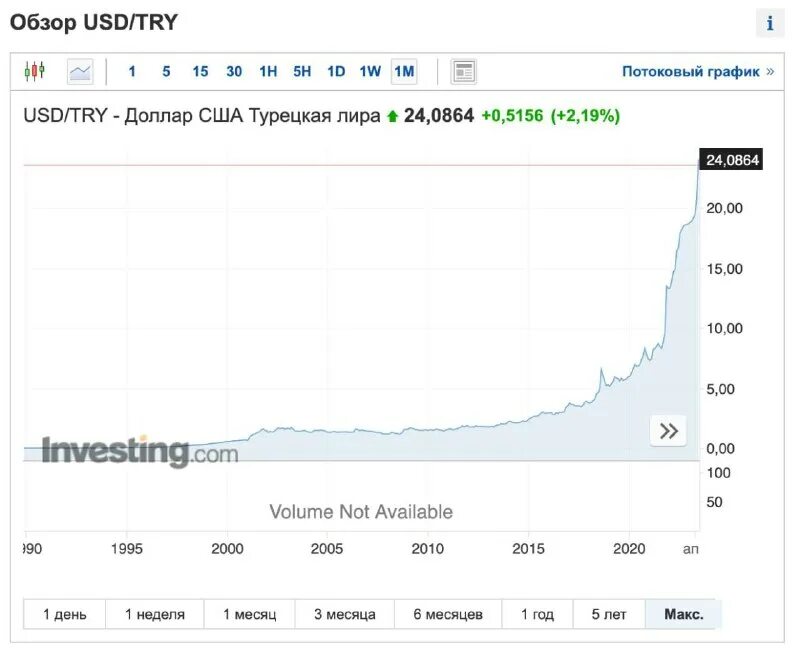
Task: Select the 1-minute interval
Action: click(x=132, y=71)
